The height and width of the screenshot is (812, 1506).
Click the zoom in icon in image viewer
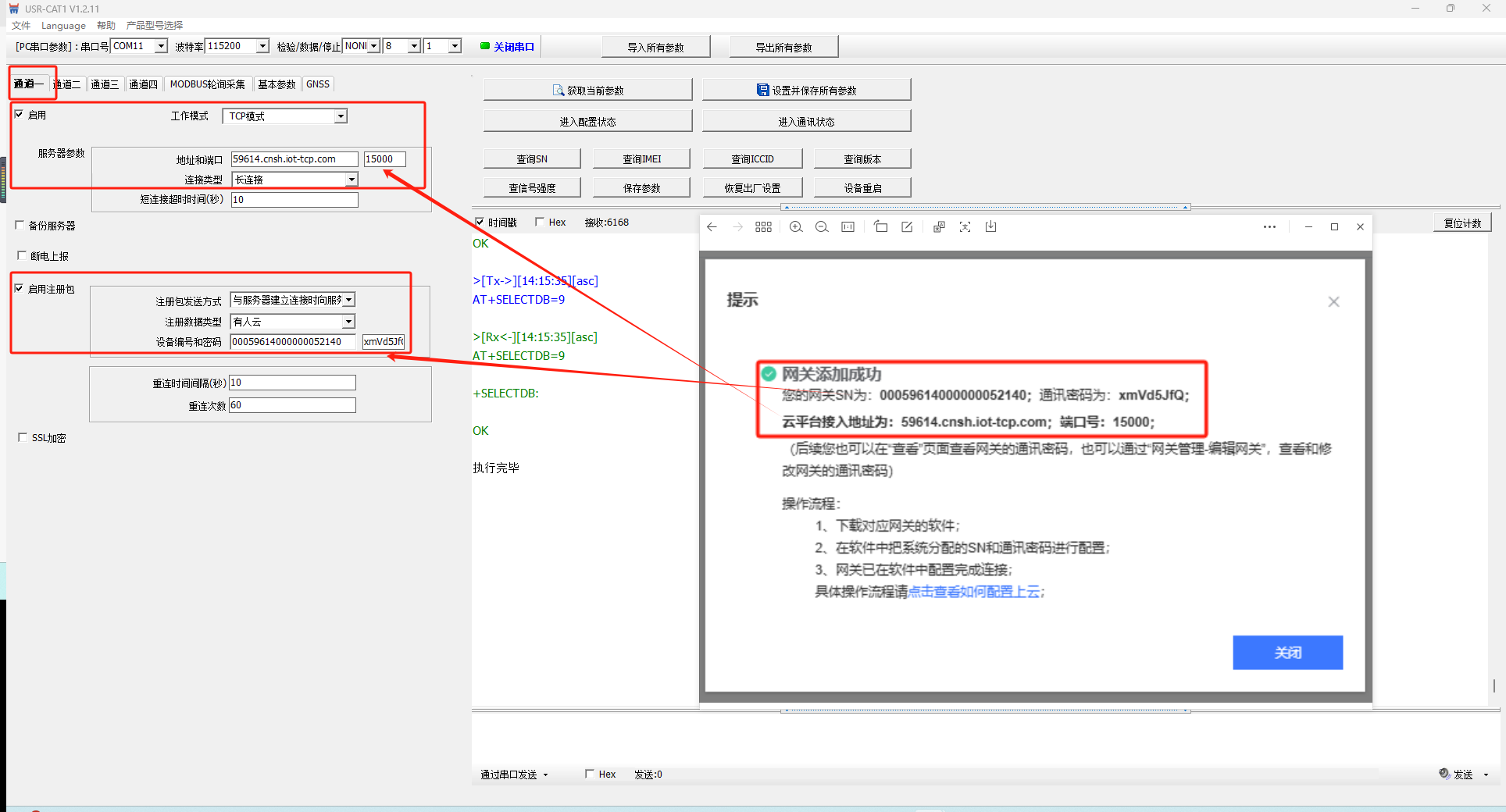coord(795,227)
